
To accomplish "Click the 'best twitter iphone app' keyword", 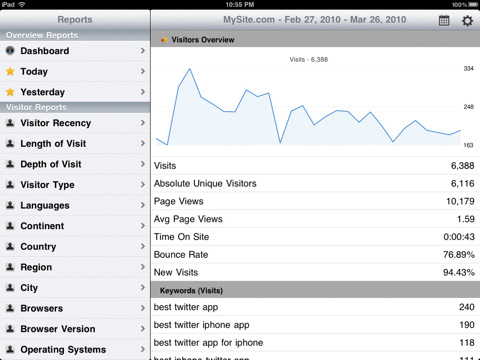I will pyautogui.click(x=316, y=325).
